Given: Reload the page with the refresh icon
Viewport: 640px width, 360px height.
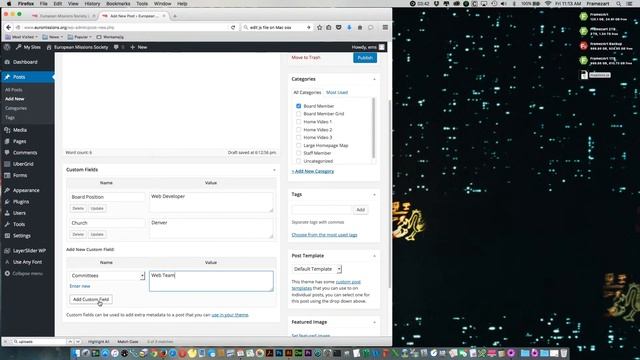Looking at the screenshot, I should (x=233, y=27).
